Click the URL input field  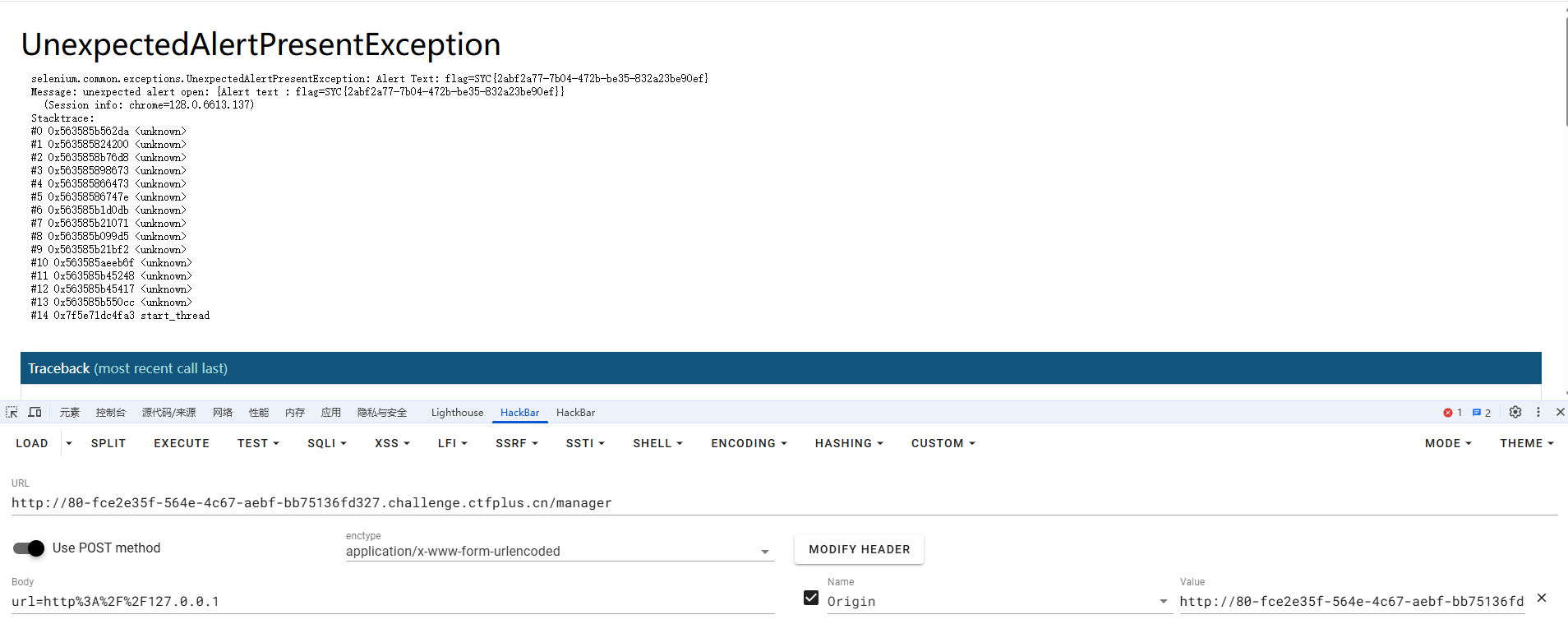(784, 503)
